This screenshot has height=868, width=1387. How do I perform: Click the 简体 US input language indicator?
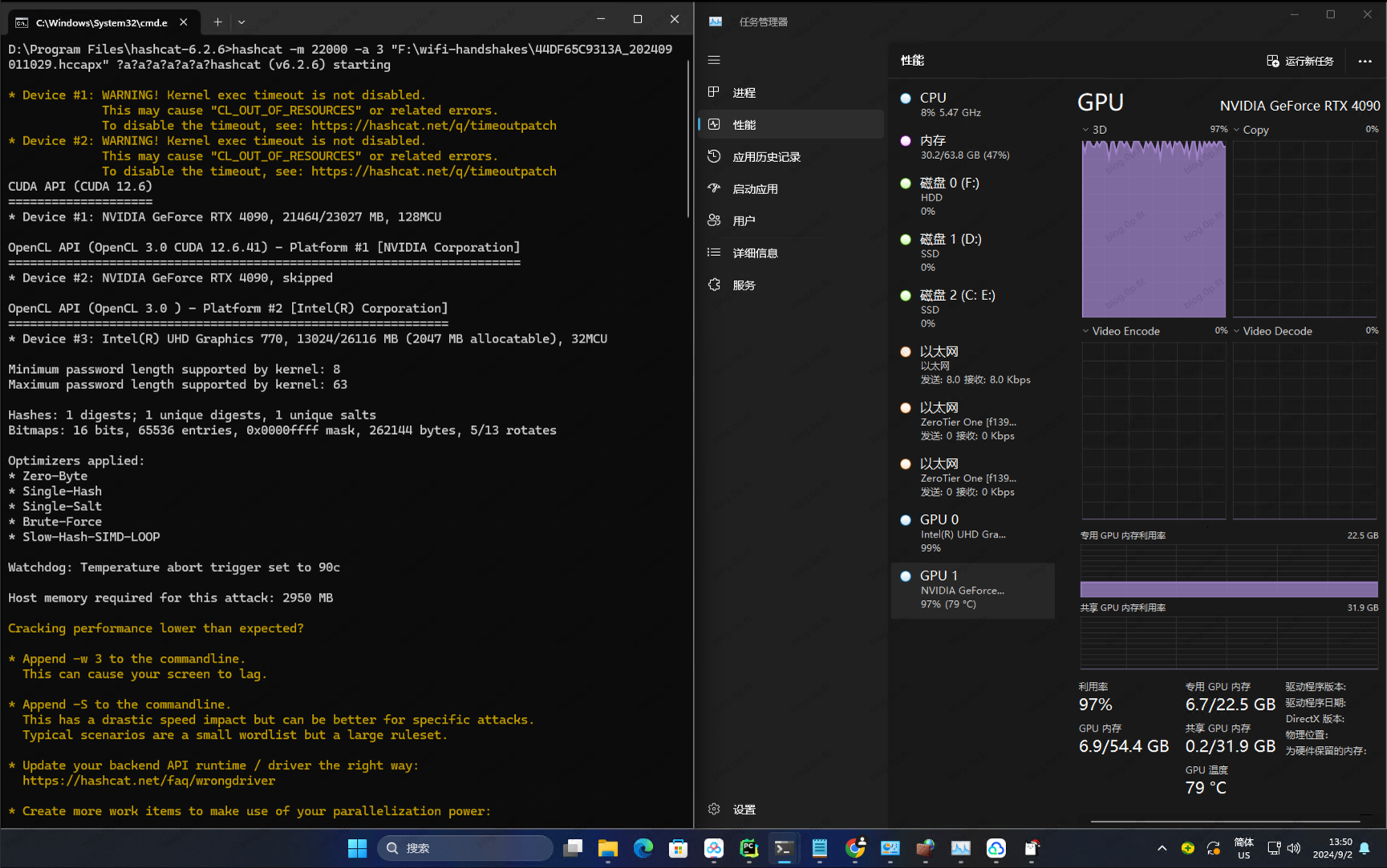[x=1243, y=849]
